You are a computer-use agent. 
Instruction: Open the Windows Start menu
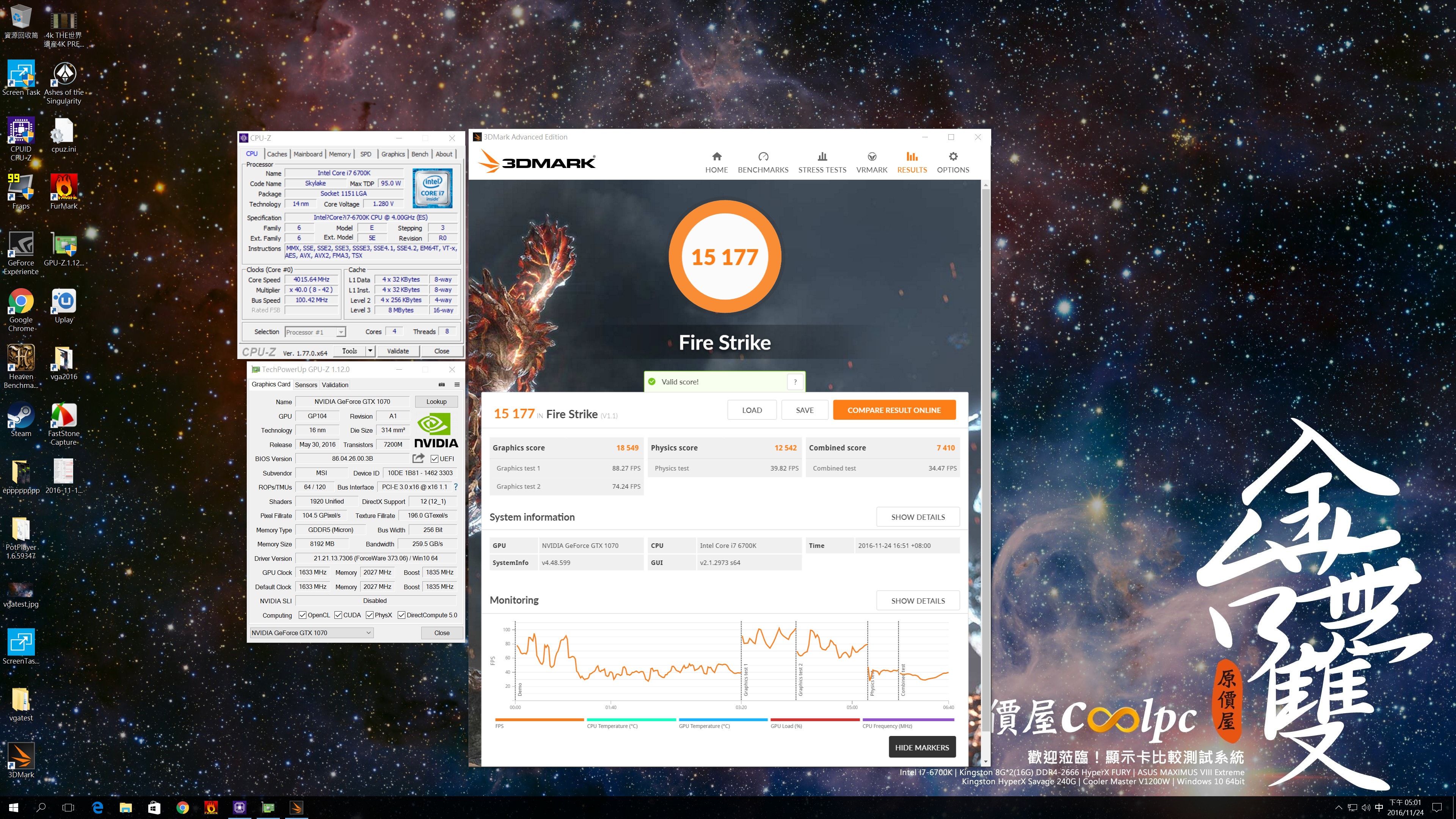click(14, 808)
